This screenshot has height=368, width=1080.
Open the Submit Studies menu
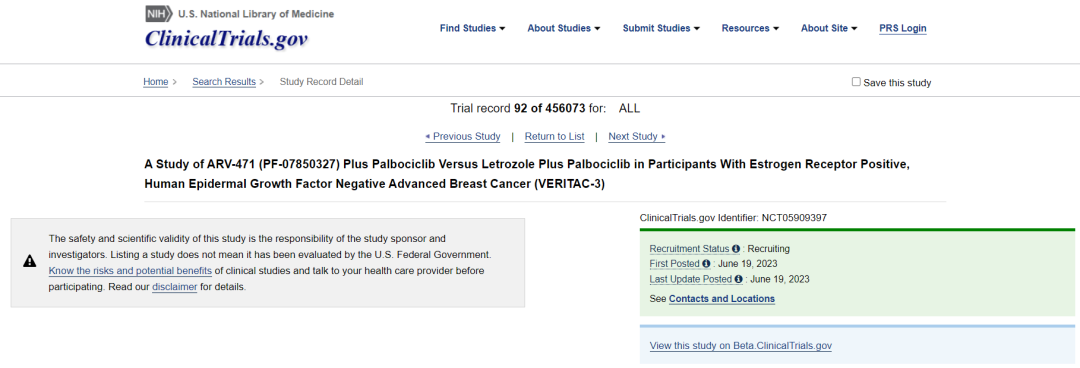[661, 28]
